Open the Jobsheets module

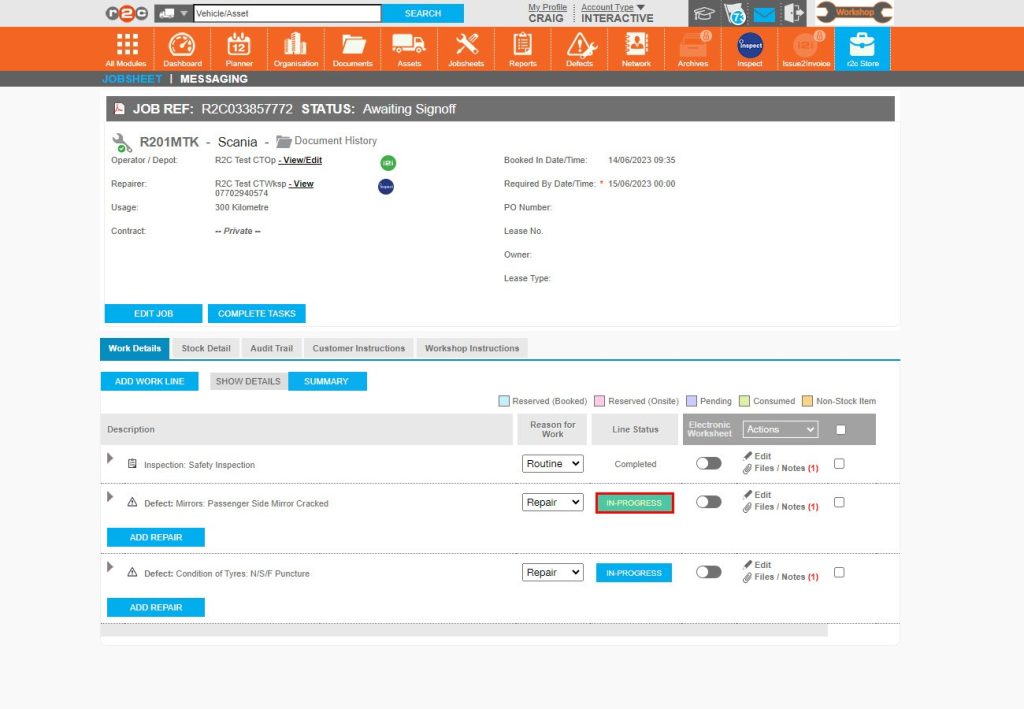[466, 47]
